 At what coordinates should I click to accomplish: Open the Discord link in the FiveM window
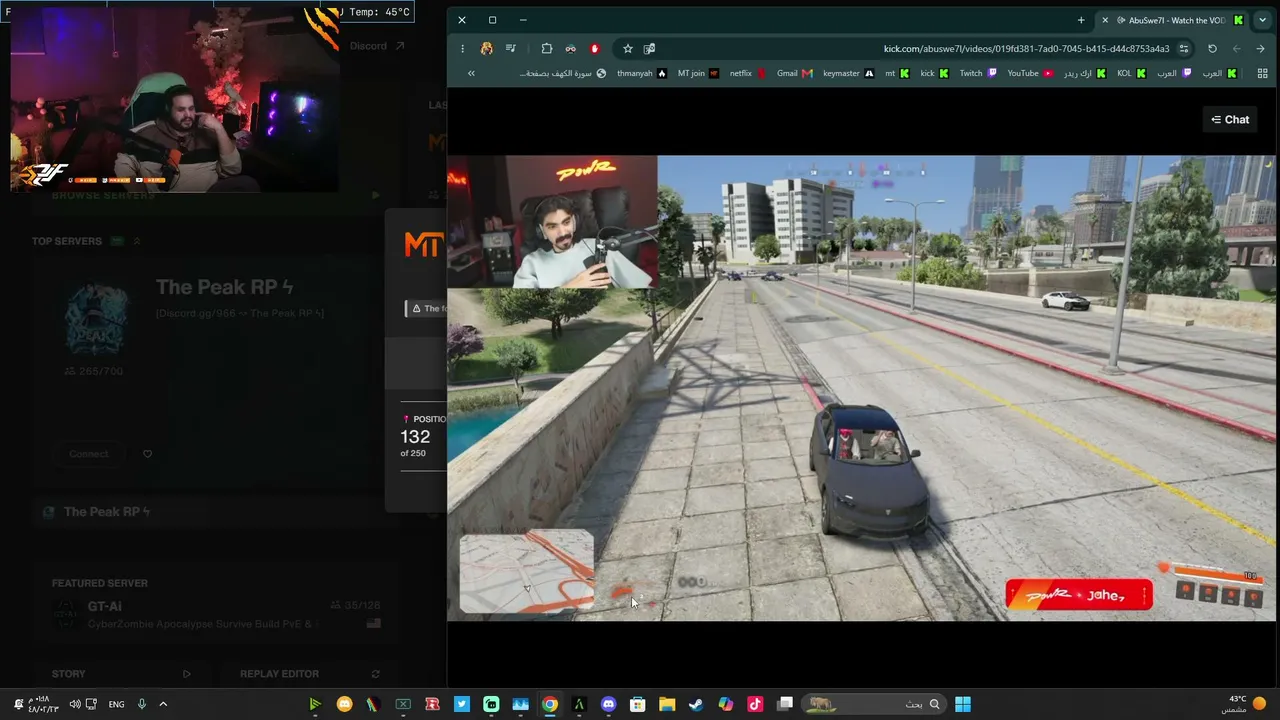pos(377,46)
